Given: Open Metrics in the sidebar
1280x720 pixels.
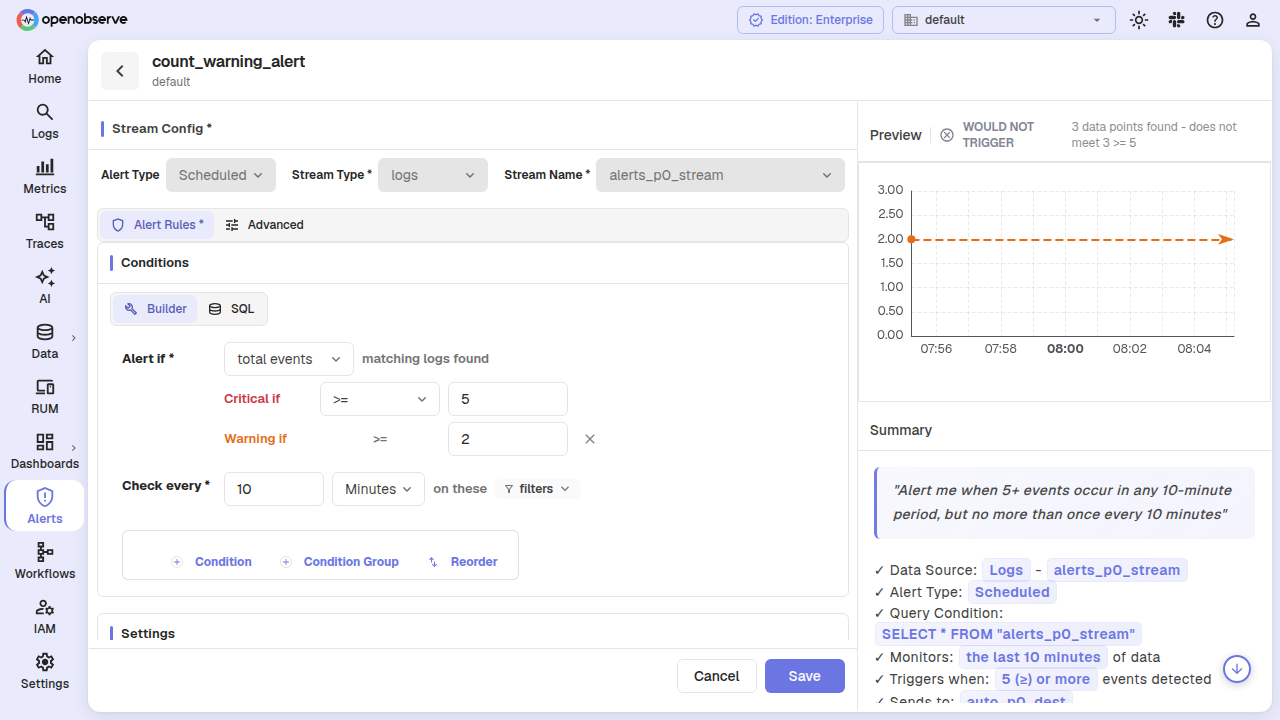Looking at the screenshot, I should coord(44,177).
